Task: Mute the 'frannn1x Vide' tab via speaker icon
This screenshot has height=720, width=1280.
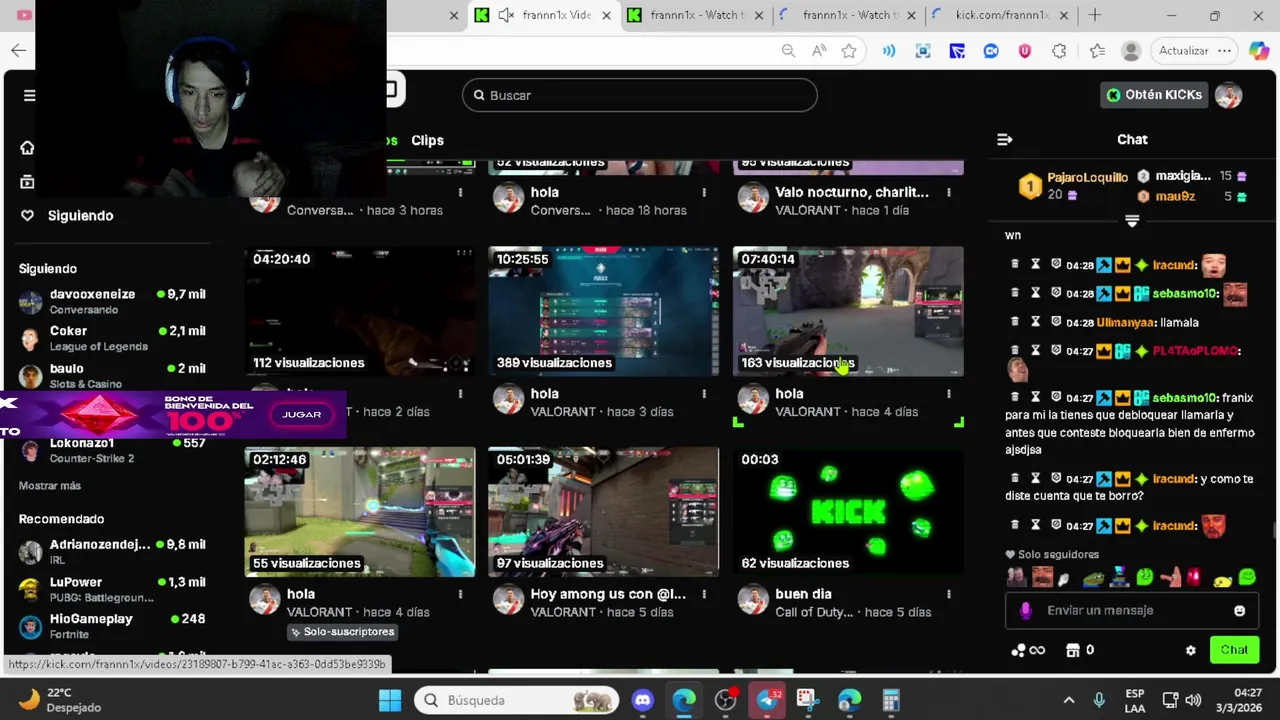Action: click(506, 15)
